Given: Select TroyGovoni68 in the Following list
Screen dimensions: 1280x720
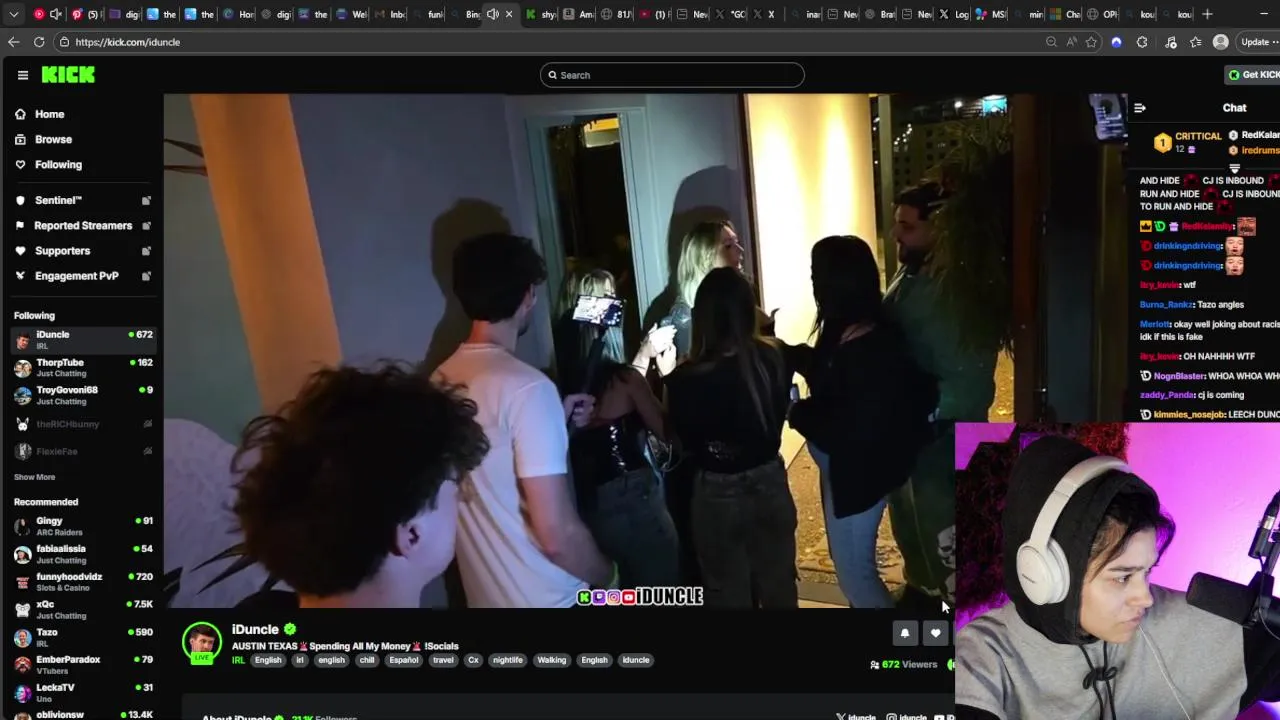Looking at the screenshot, I should point(83,395).
